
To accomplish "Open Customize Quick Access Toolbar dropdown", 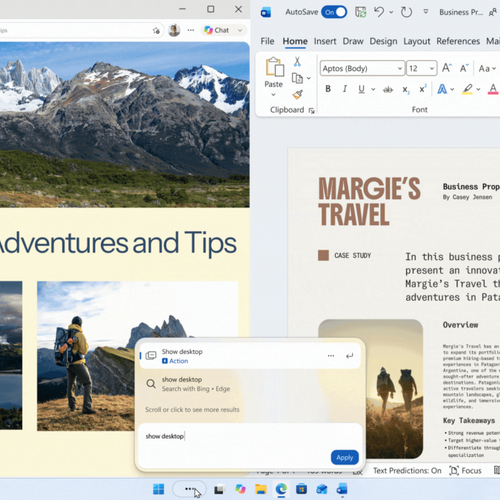I will tap(426, 12).
